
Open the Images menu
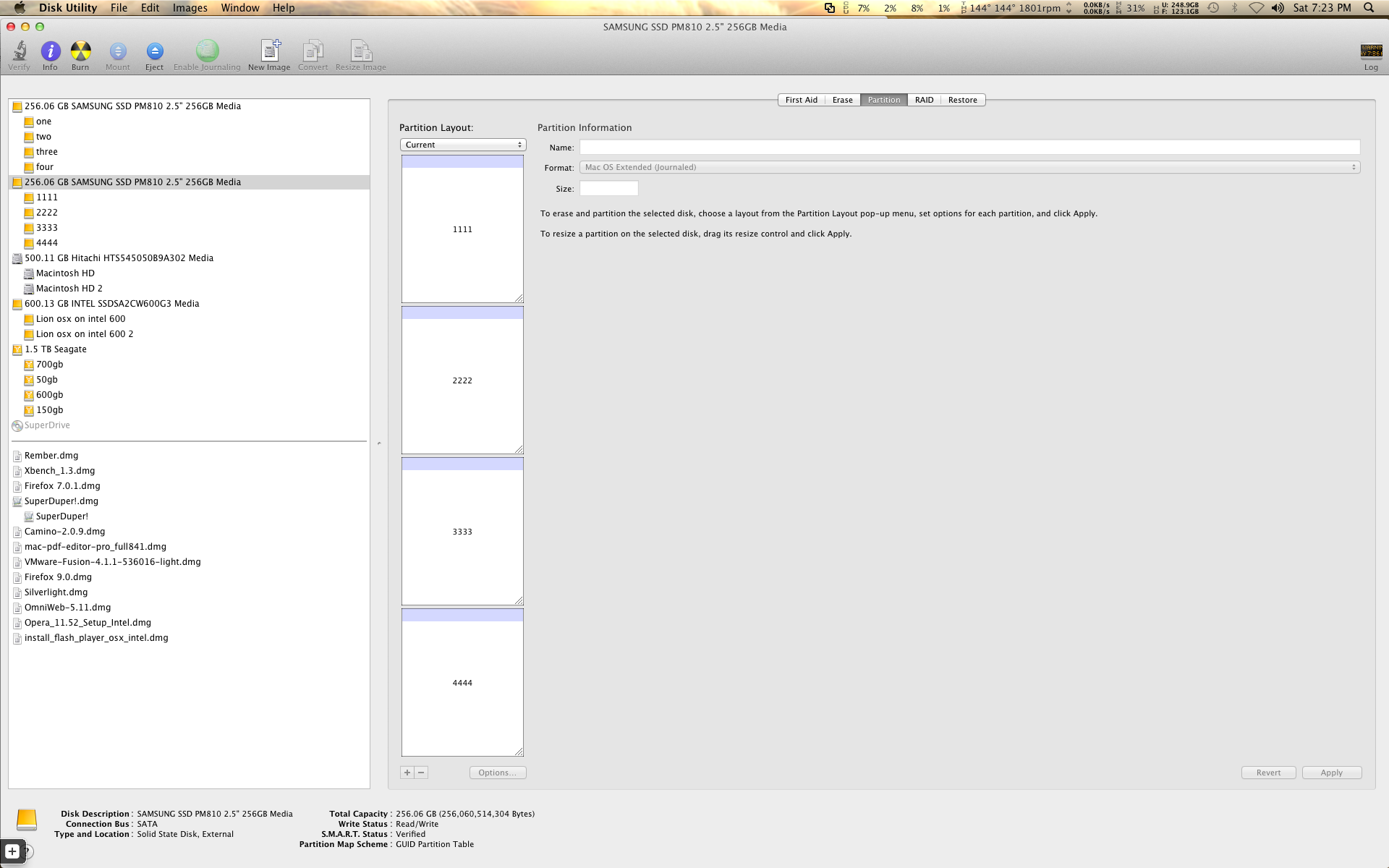point(190,8)
